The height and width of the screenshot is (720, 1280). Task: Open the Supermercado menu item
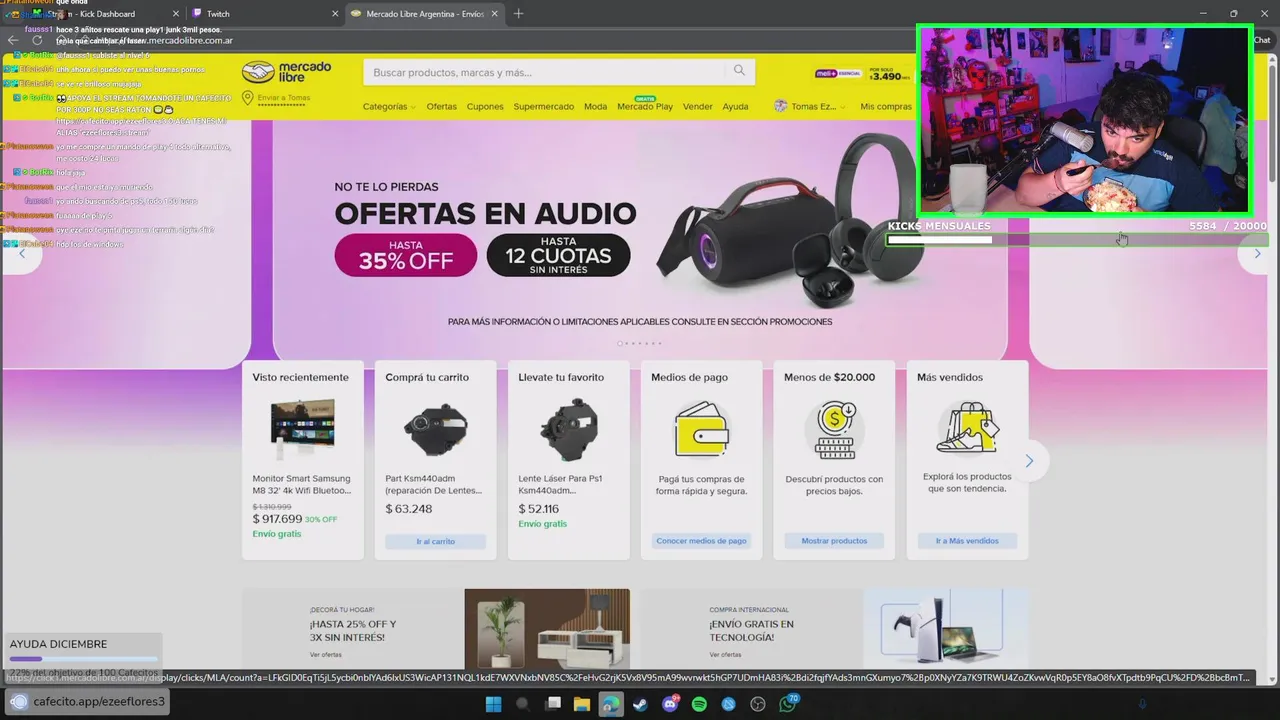point(544,106)
